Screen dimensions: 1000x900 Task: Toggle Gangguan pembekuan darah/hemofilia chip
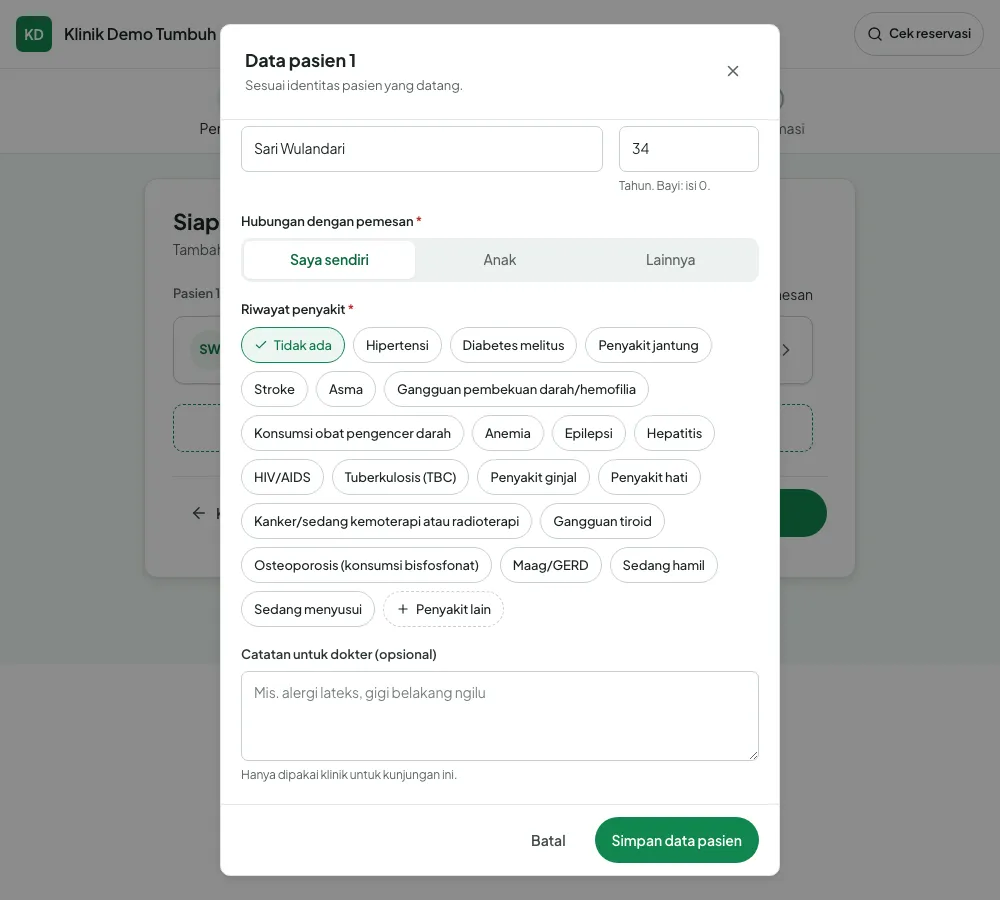coord(517,389)
